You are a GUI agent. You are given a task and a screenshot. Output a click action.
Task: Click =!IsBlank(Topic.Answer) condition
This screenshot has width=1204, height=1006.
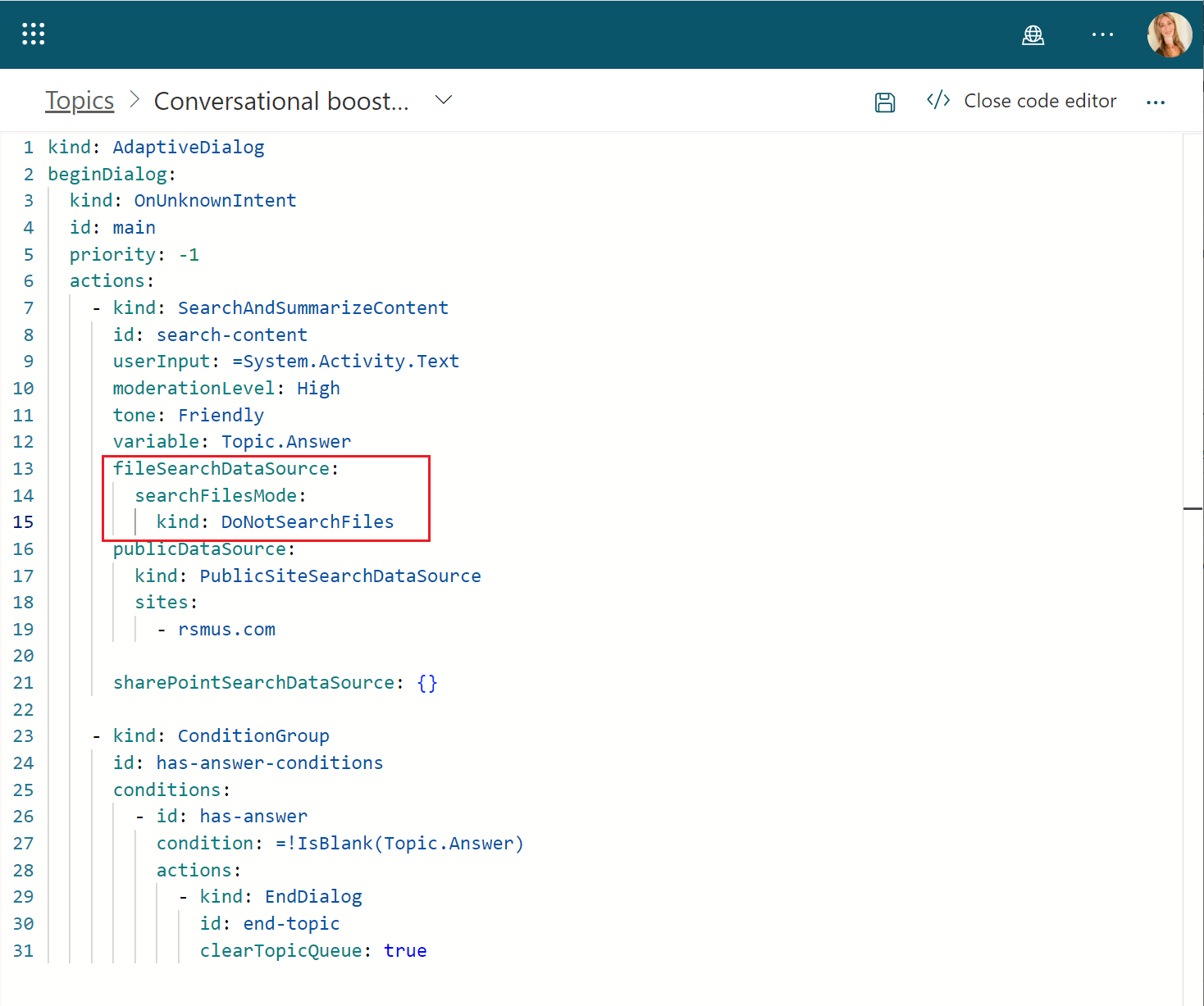coord(399,843)
